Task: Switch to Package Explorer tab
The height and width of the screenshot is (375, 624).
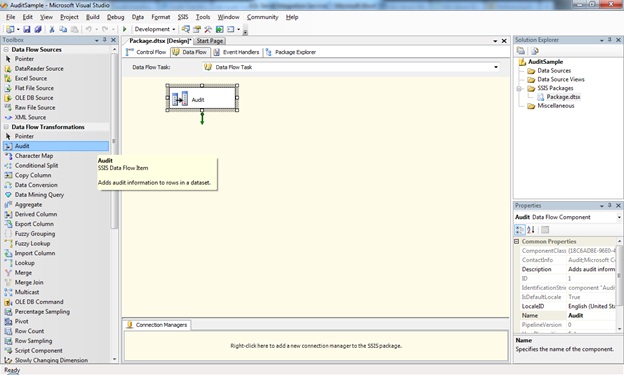Action: tap(291, 52)
